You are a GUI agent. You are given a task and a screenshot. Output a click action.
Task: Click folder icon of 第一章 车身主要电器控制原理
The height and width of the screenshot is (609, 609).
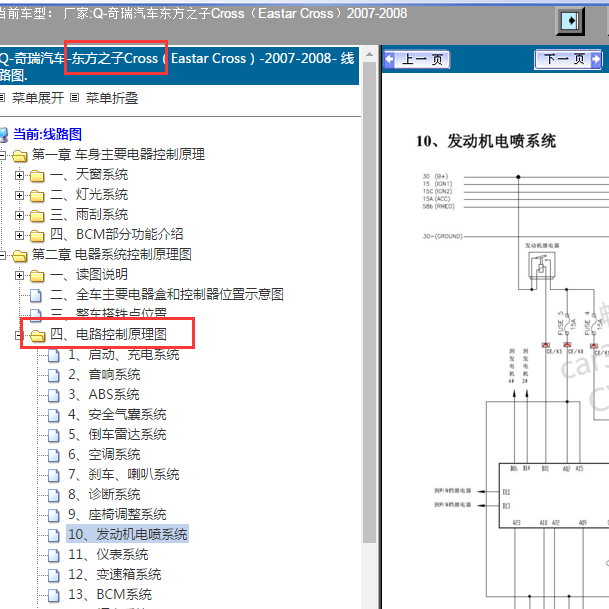[19, 155]
